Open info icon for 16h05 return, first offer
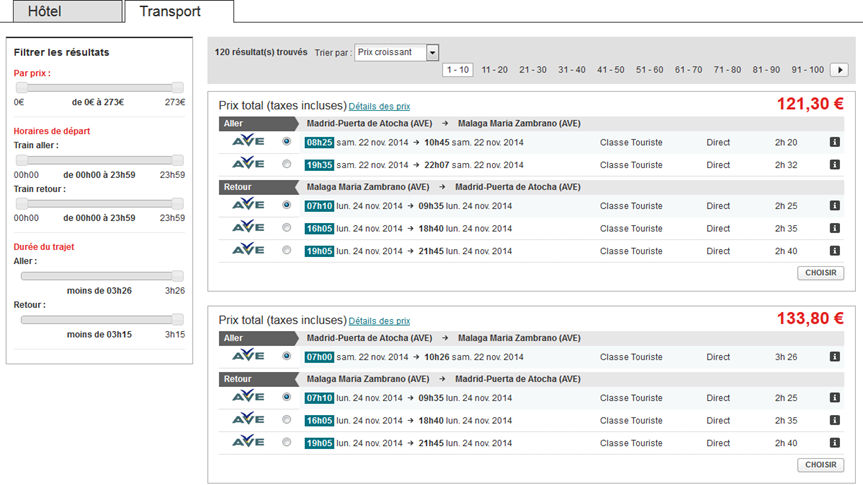Screen dimensions: 863x485 pyautogui.click(x=834, y=228)
